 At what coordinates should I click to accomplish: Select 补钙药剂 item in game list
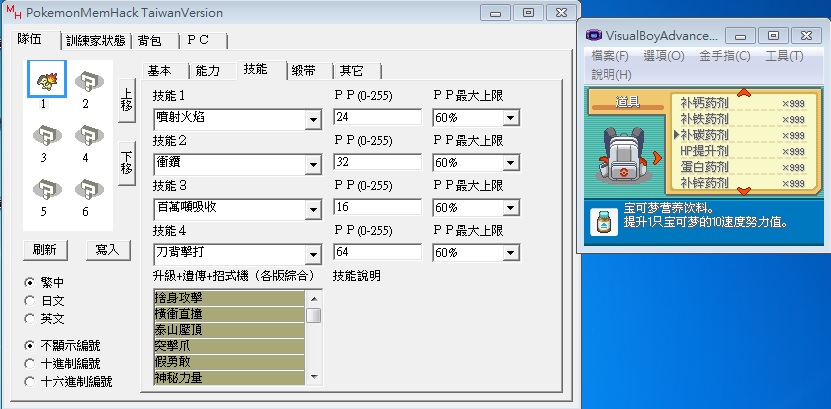coord(743,103)
